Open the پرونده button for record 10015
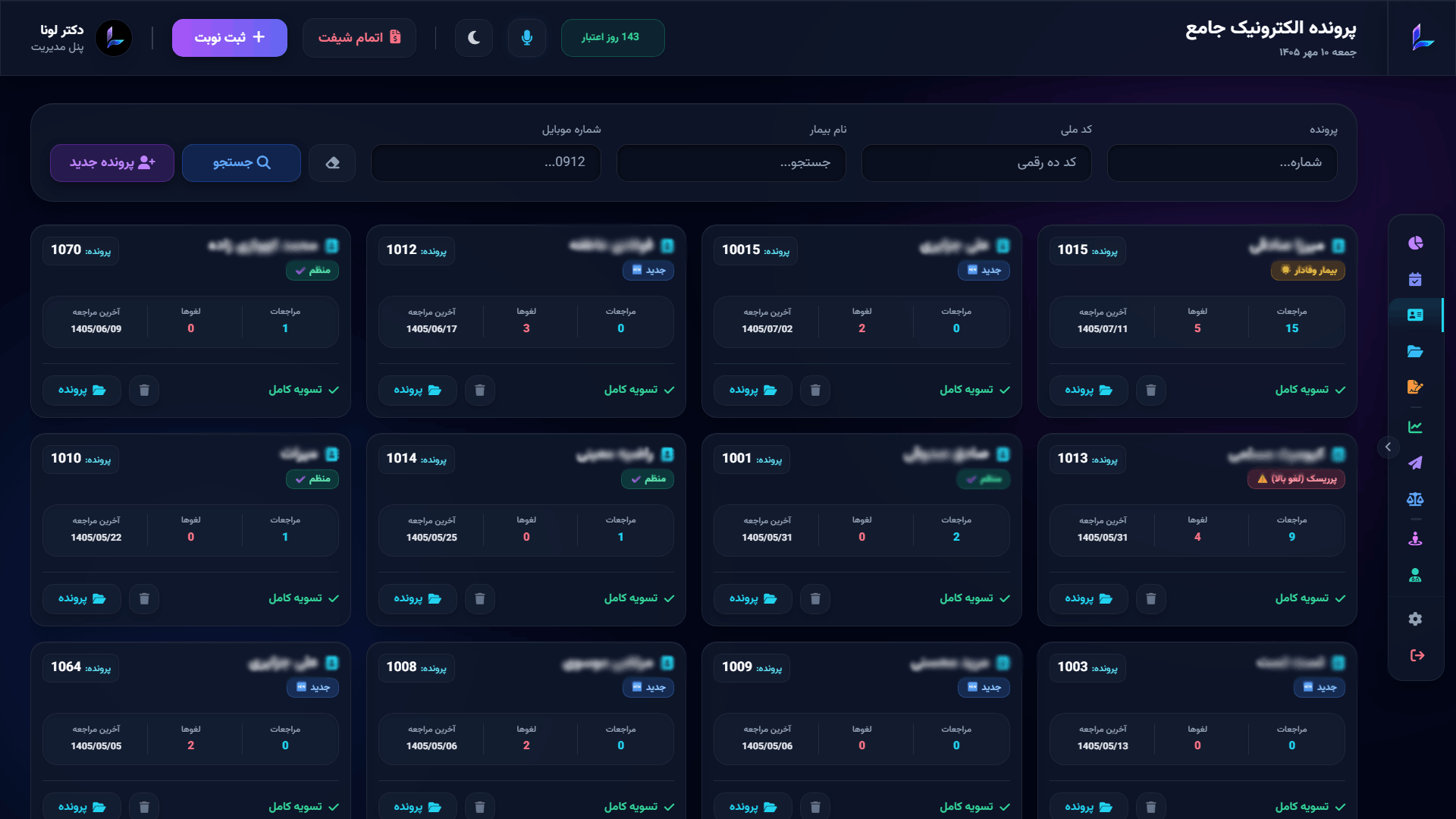Screen dimensions: 1456x819 tap(753, 390)
